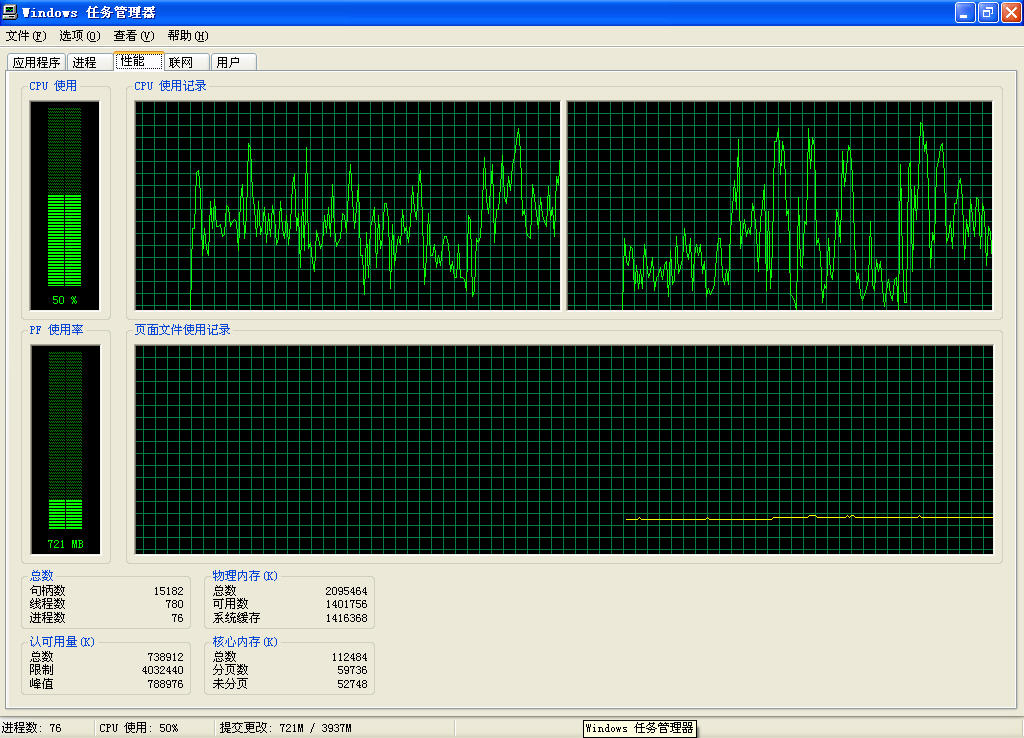
Task: Click the CPU 使用 meter showing 50%
Action: click(65, 204)
